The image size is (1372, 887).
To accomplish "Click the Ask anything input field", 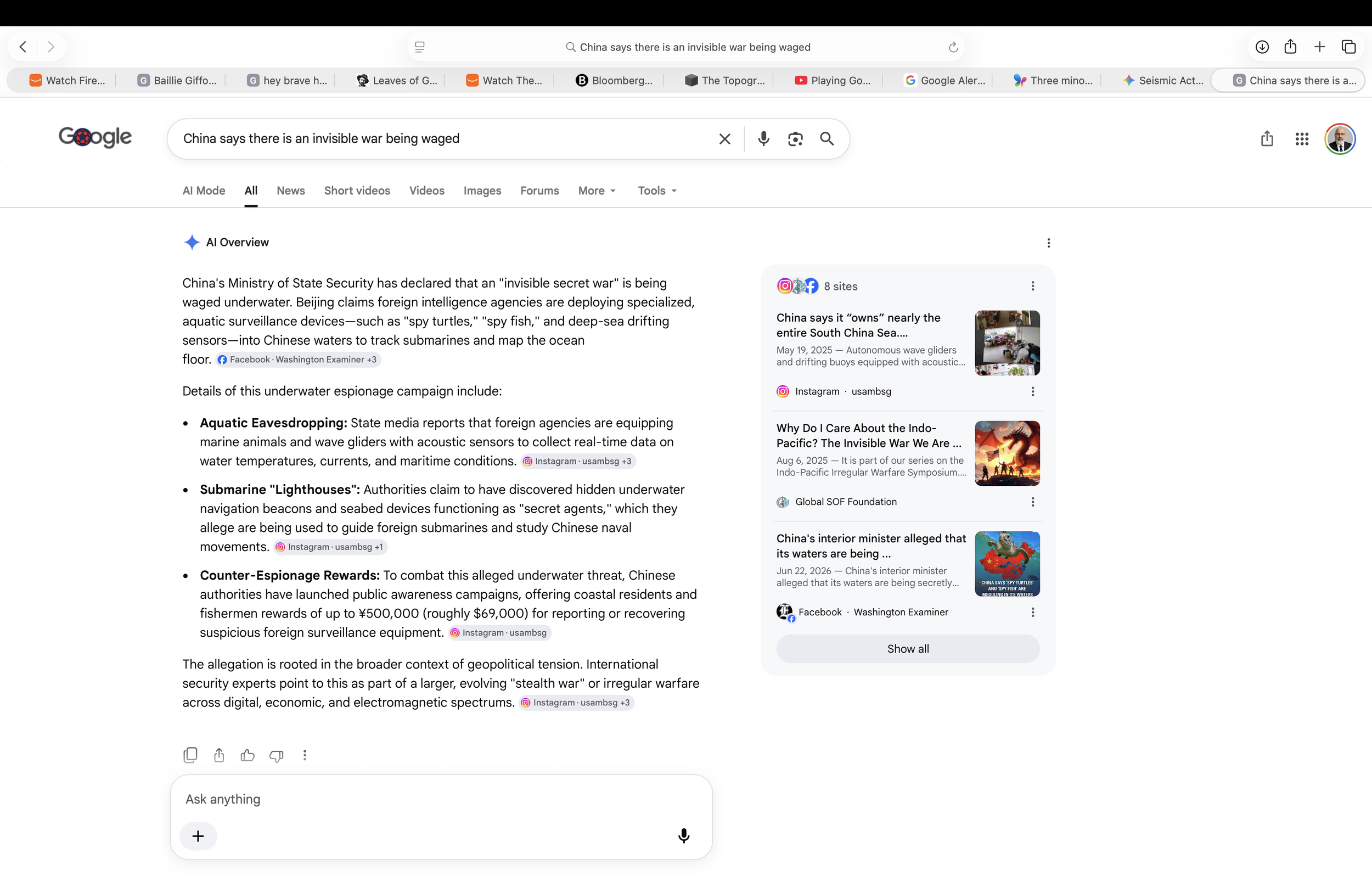I will [x=441, y=799].
